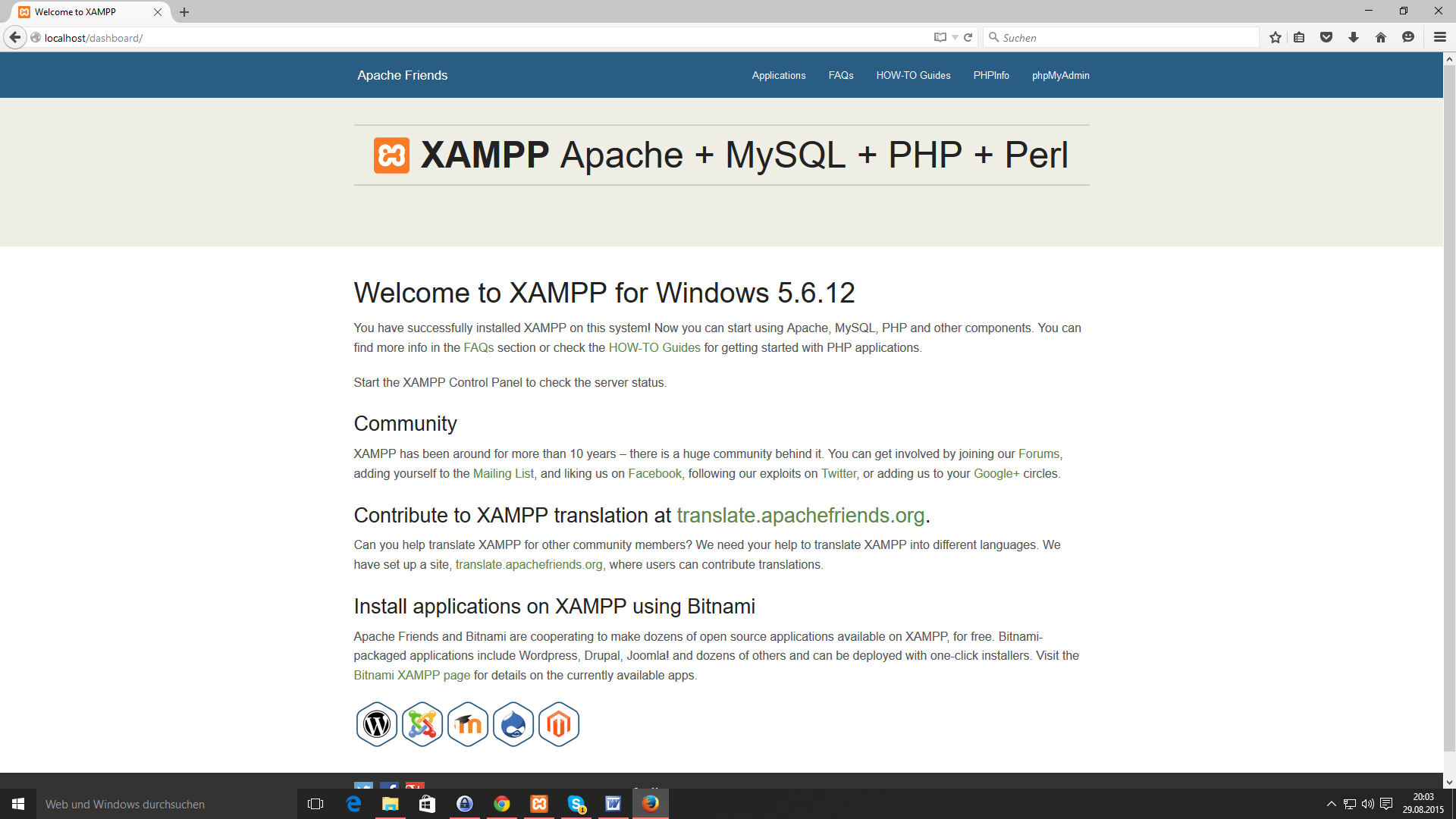The width and height of the screenshot is (1456, 819).
Task: Open XAMPP app in Windows taskbar
Action: [x=539, y=804]
